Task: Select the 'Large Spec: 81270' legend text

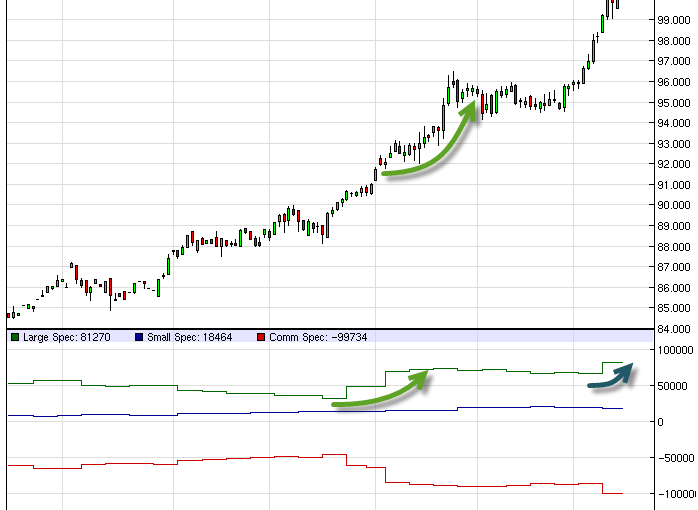Action: point(67,337)
